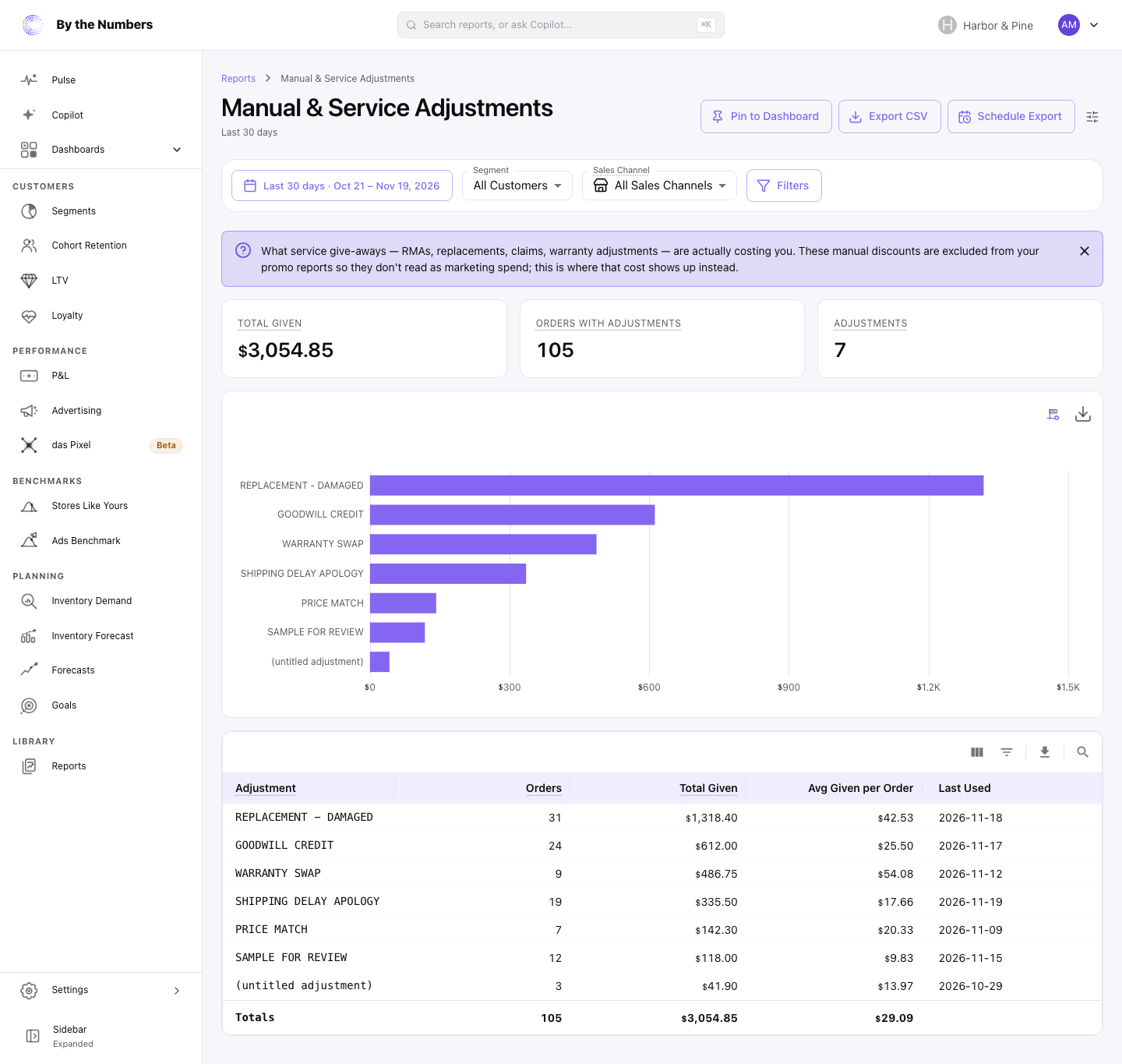Sort table by Total Given column
Screen dimensions: 1122x1064
(708, 788)
